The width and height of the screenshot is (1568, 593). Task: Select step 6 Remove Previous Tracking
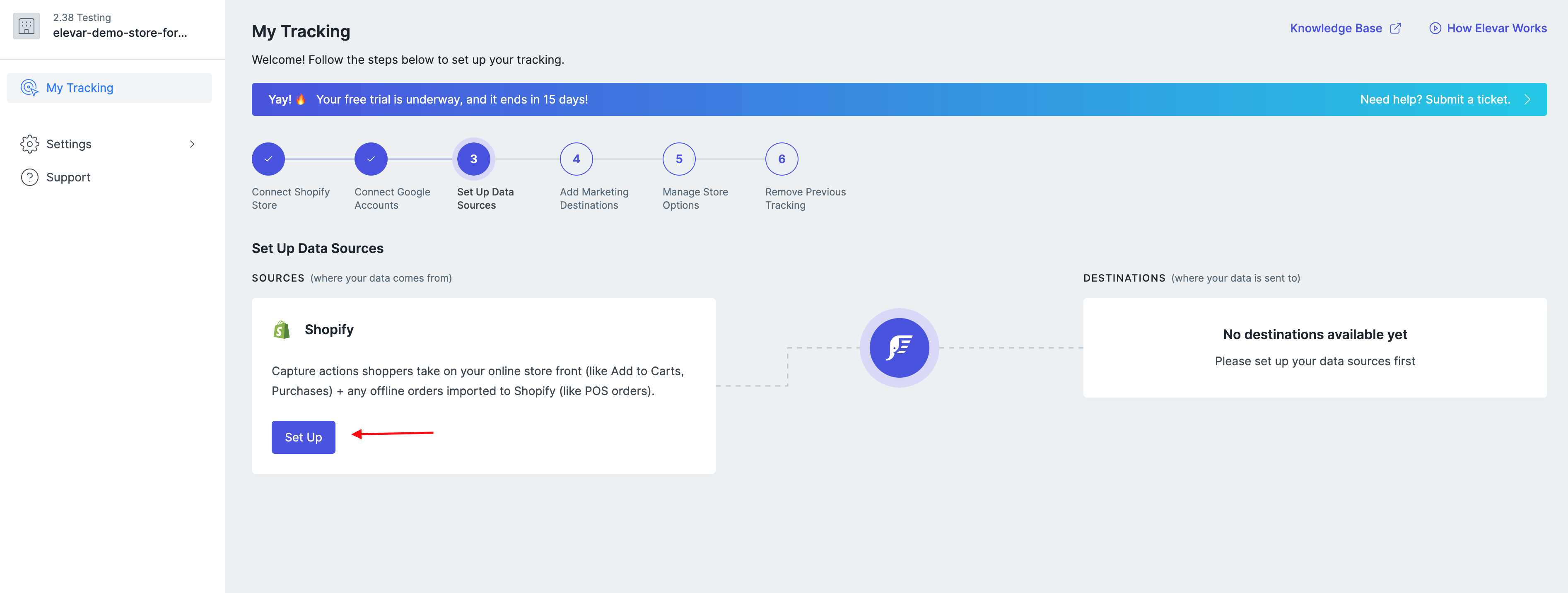[x=782, y=159]
